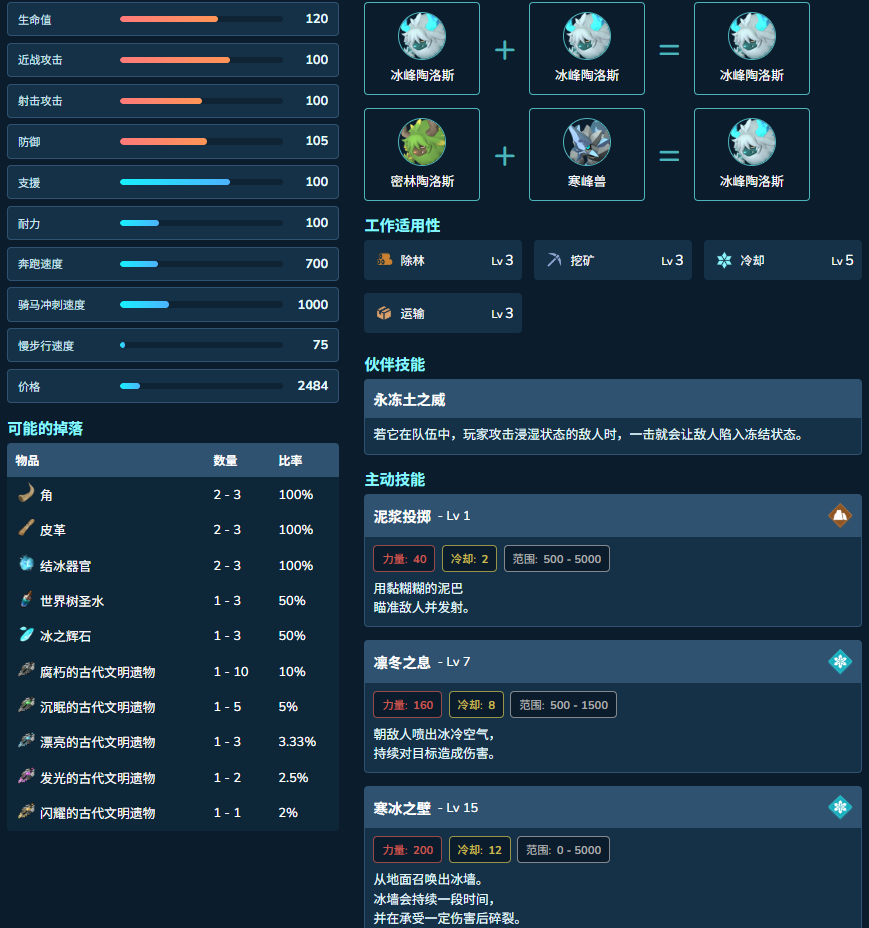Click the 运输 box work icon
Viewport: 869px width, 928px height.
384,312
